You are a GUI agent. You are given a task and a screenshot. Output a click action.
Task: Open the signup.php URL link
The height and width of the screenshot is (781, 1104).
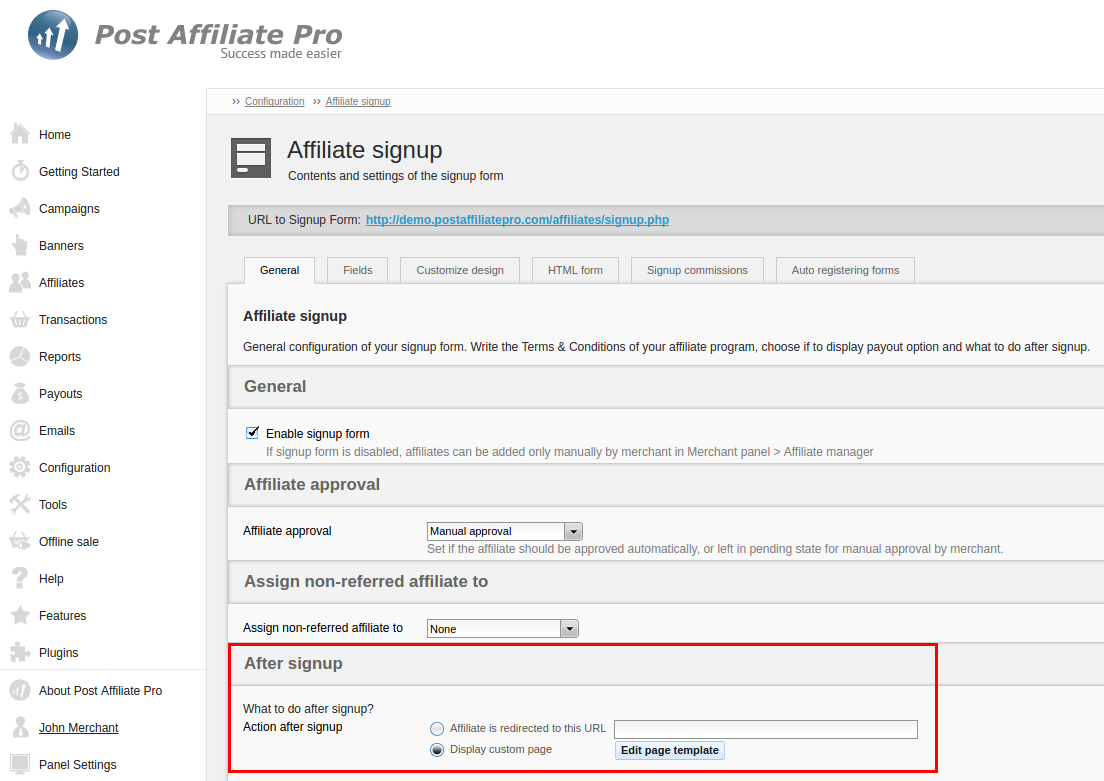pos(518,220)
